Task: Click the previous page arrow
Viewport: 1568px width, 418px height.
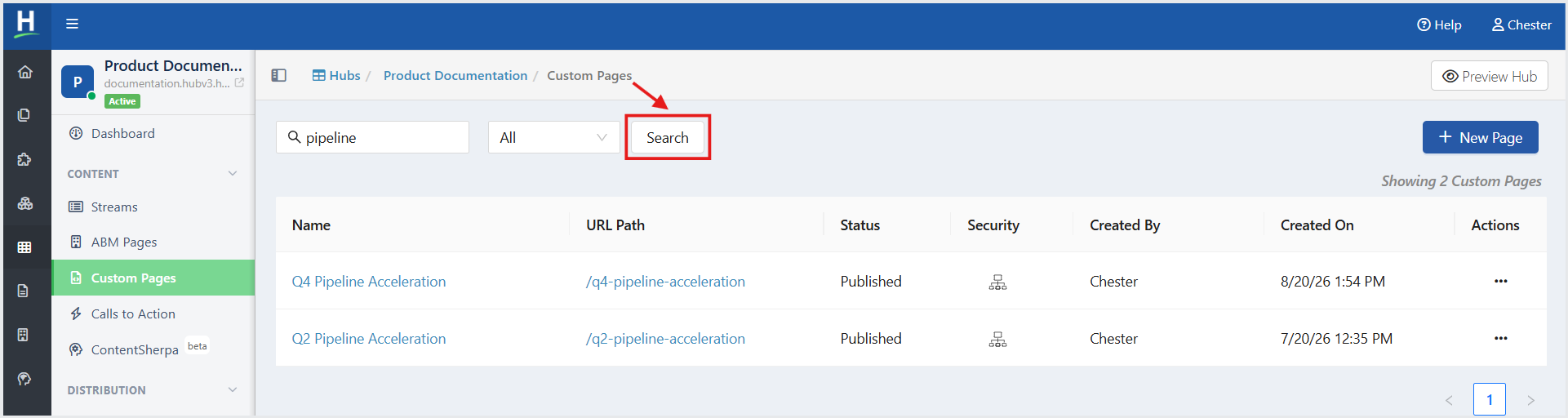Action: pyautogui.click(x=1449, y=400)
